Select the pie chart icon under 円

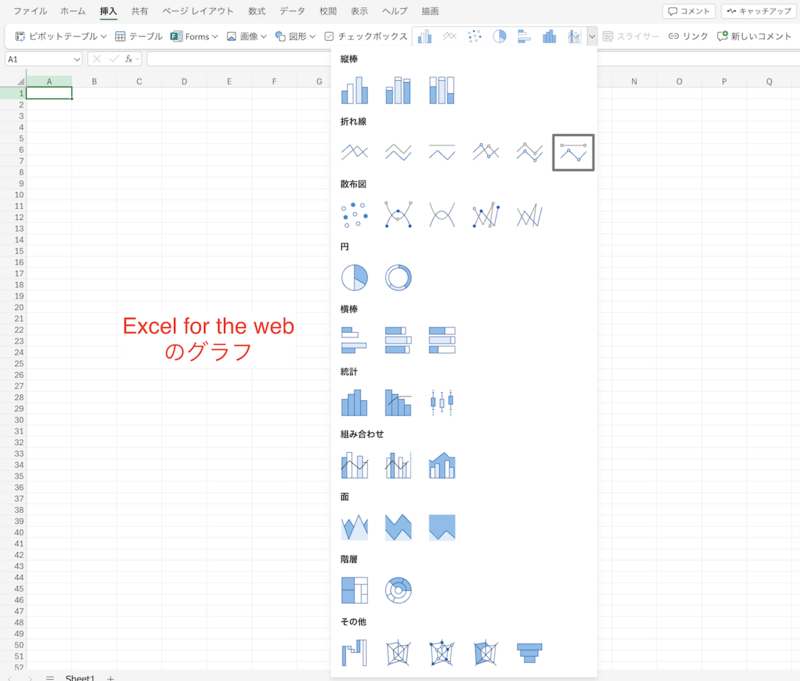[x=354, y=277]
